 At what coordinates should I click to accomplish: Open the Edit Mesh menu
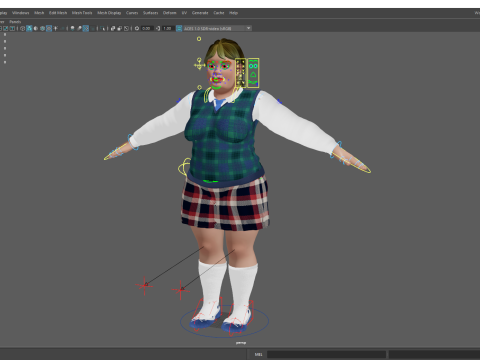point(58,13)
